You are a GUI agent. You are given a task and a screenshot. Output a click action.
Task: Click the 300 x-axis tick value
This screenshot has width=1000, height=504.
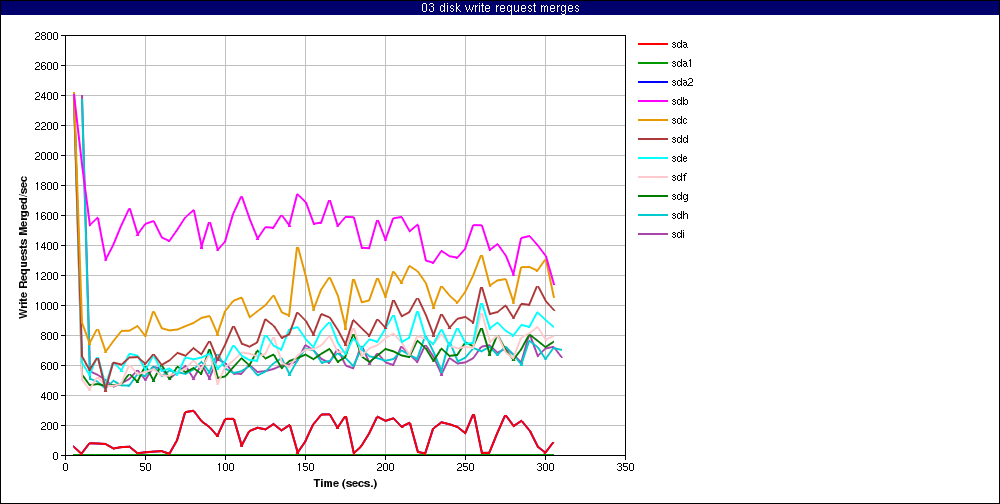545,467
